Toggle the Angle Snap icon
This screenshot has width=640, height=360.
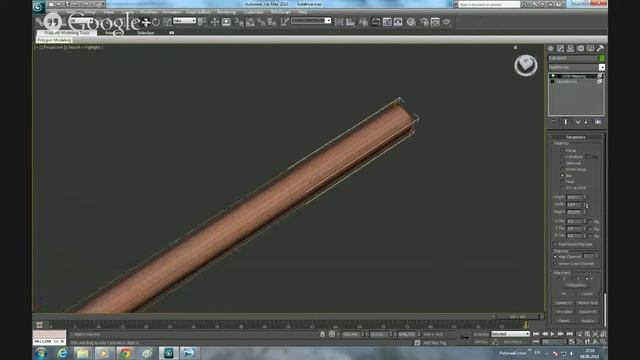(250, 22)
